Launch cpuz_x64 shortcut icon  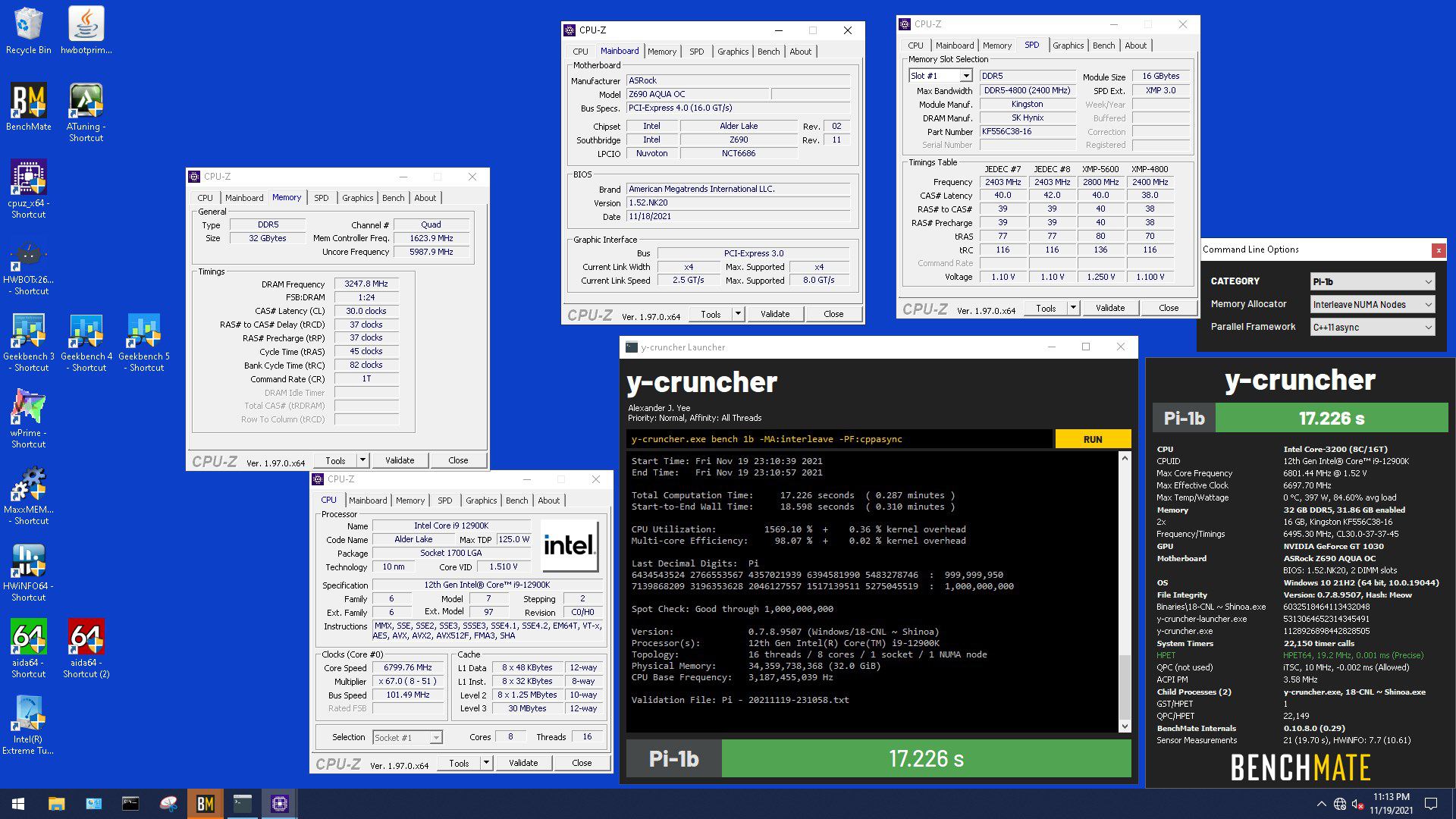click(x=28, y=189)
